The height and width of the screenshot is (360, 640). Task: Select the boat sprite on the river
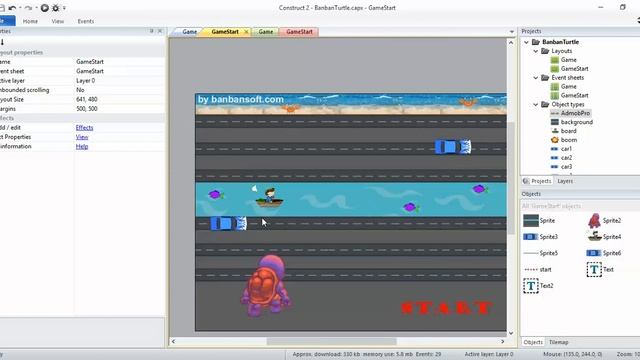click(x=269, y=197)
